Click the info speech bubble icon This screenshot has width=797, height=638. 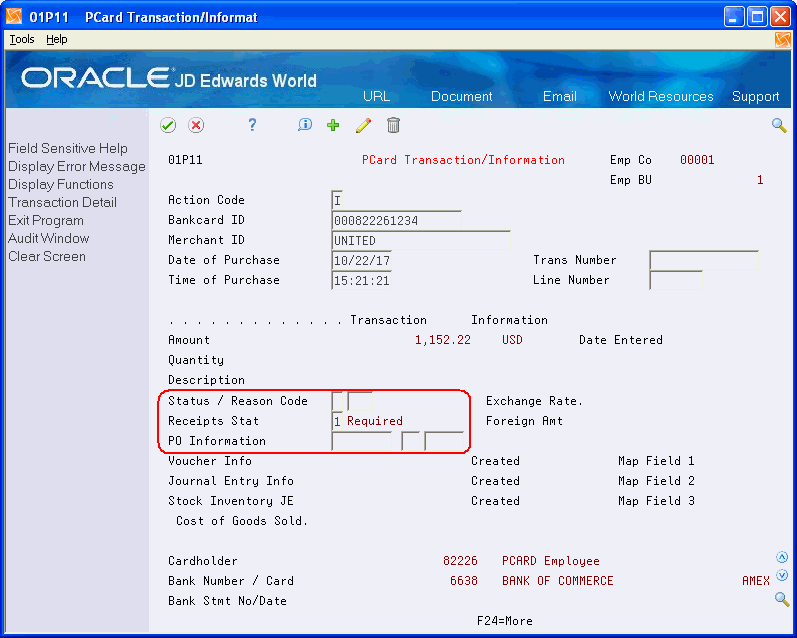305,125
